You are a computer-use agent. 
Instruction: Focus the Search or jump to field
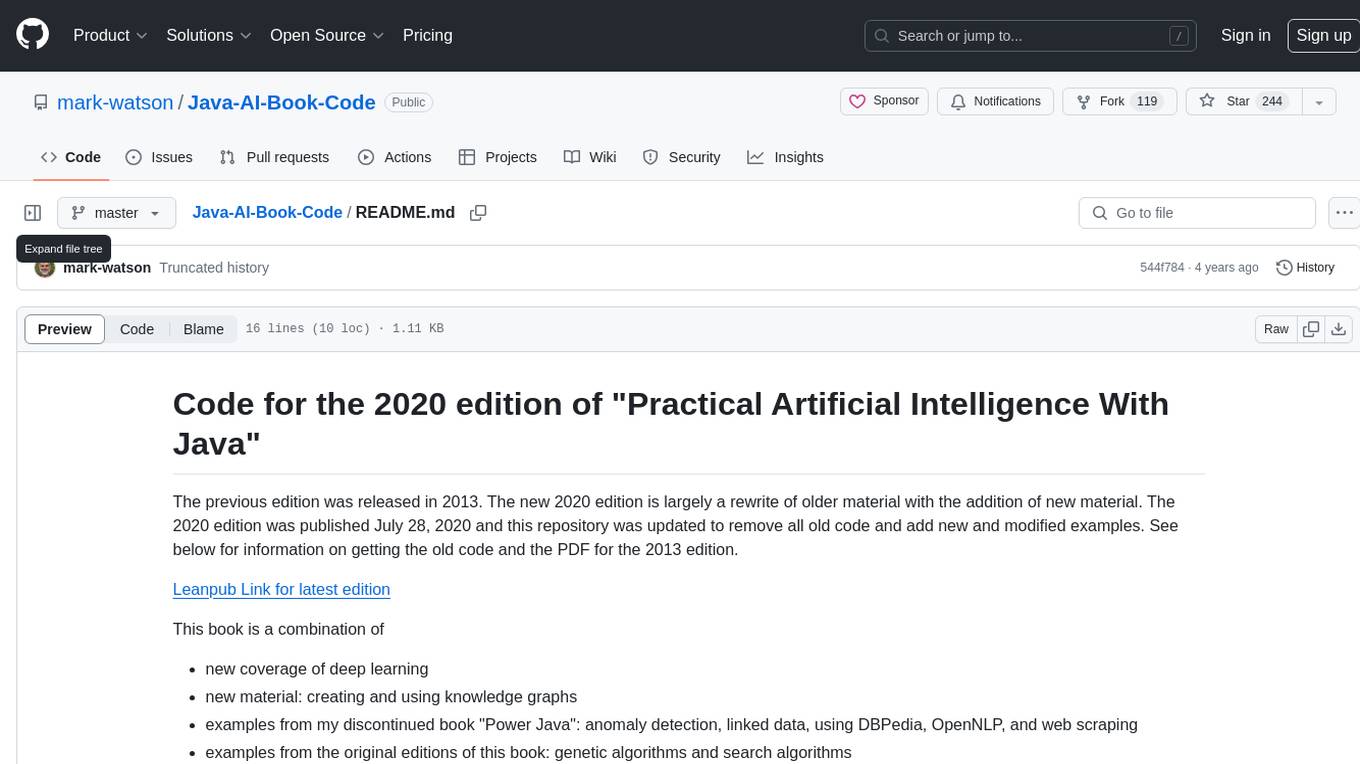(1030, 36)
